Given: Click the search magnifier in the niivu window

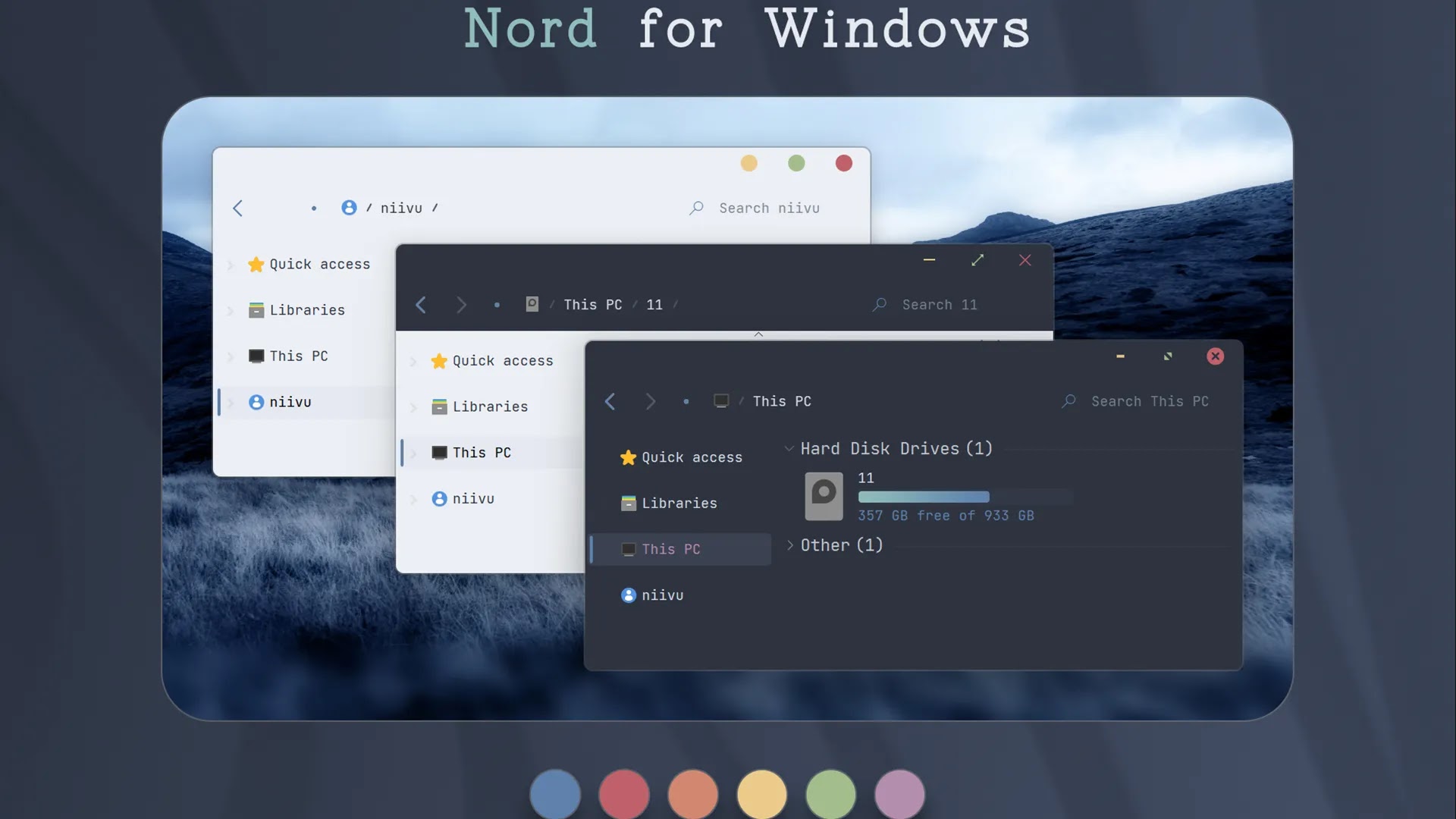Looking at the screenshot, I should point(696,208).
